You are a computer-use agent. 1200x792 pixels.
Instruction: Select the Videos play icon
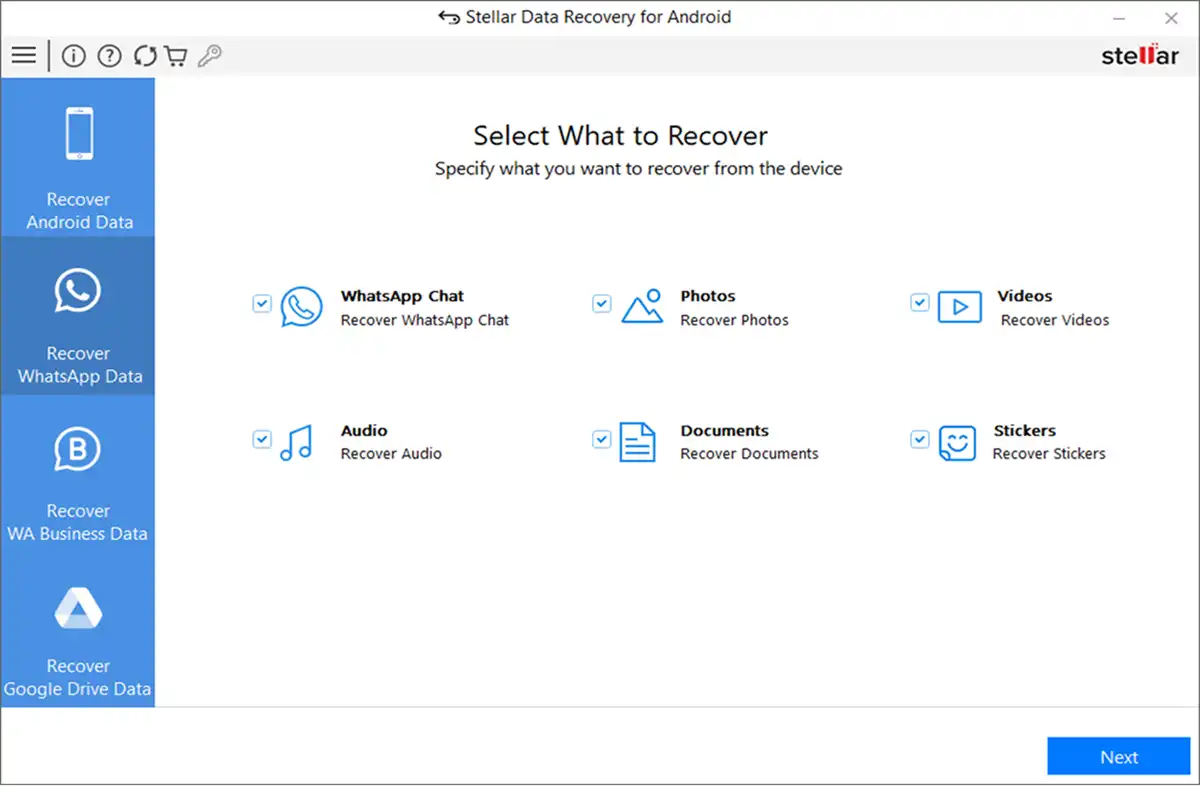tap(958, 307)
